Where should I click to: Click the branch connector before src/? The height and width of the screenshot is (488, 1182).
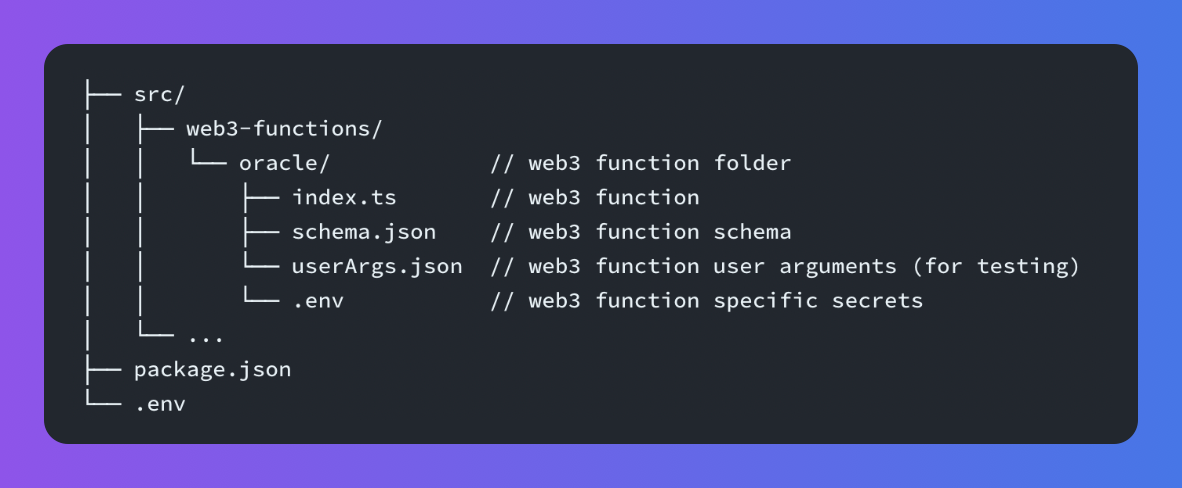click(103, 95)
